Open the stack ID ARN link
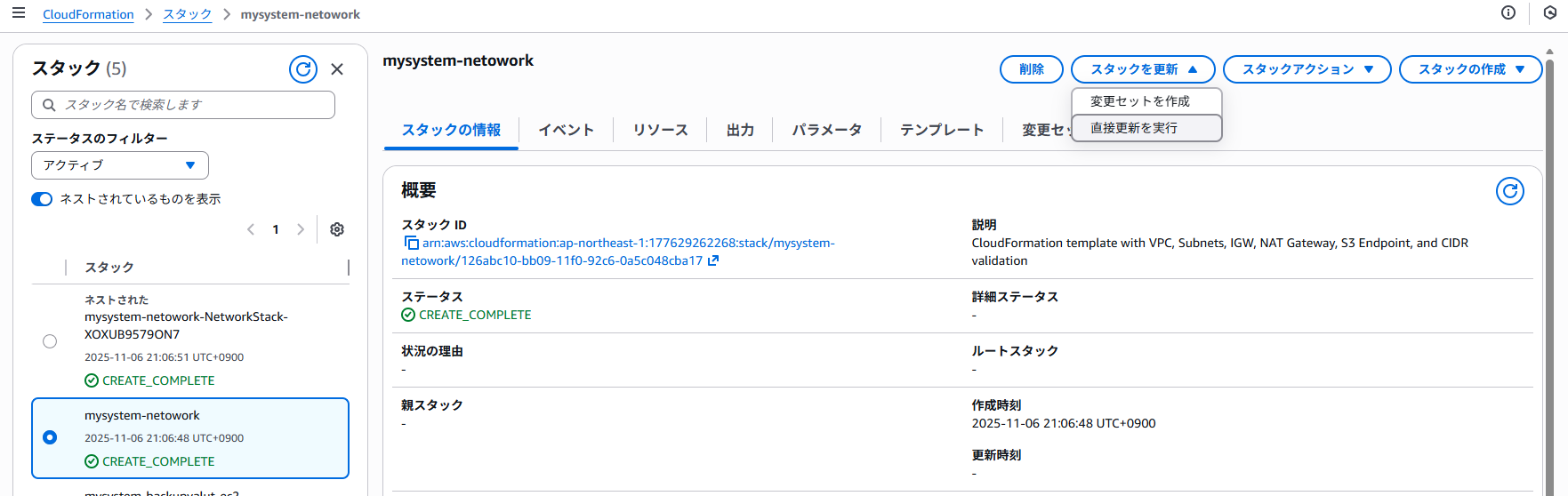1568x496 pixels. 618,252
